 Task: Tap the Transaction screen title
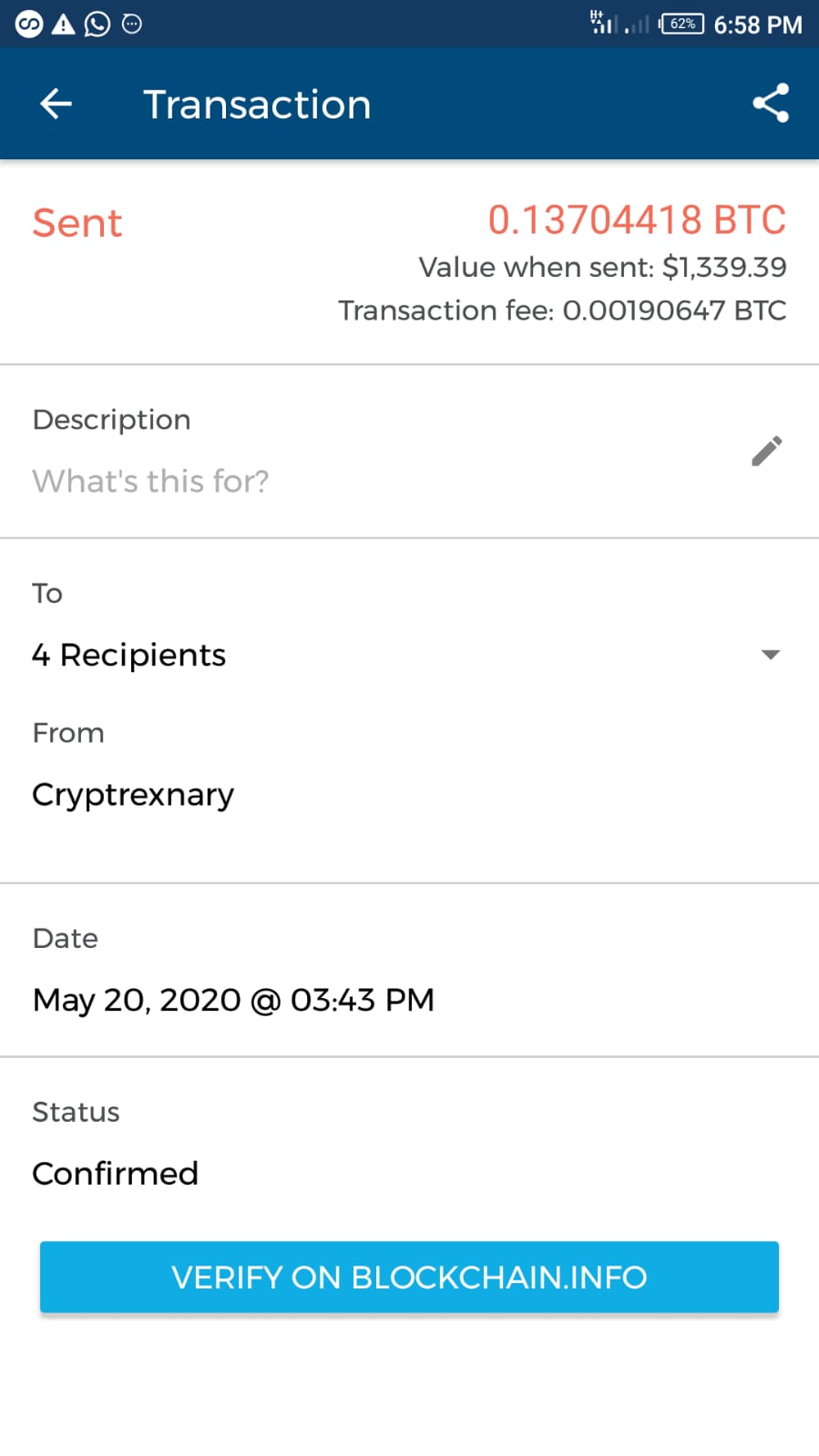pos(257,104)
